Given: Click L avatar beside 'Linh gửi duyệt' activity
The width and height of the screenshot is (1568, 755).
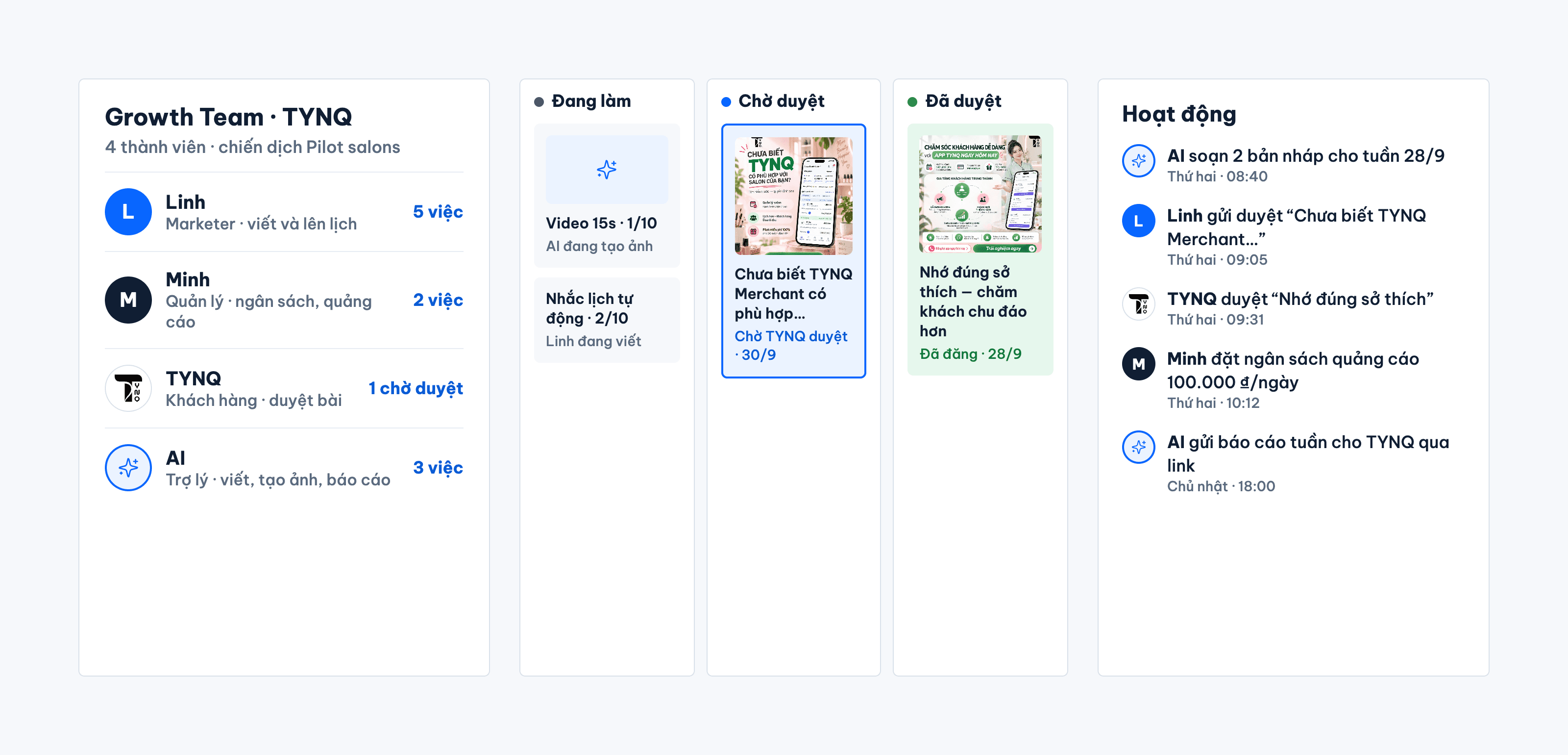Looking at the screenshot, I should [1138, 221].
